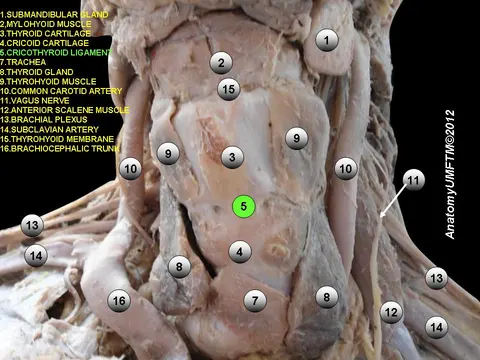Select legend entry '10.COMMON CAROTID ARTERY'
The image size is (480, 360).
61,91
